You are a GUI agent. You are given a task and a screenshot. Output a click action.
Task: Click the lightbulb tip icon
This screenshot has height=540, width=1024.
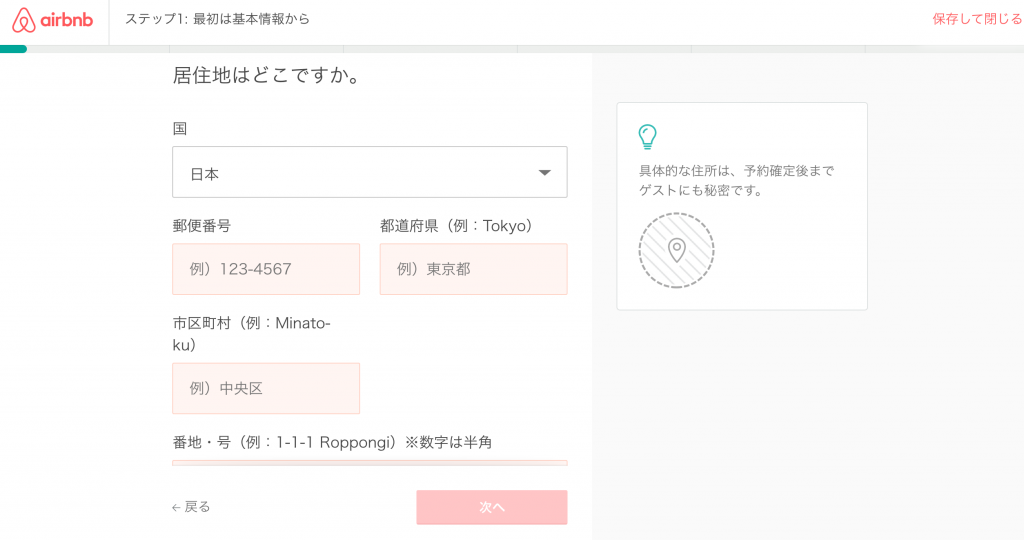[647, 137]
